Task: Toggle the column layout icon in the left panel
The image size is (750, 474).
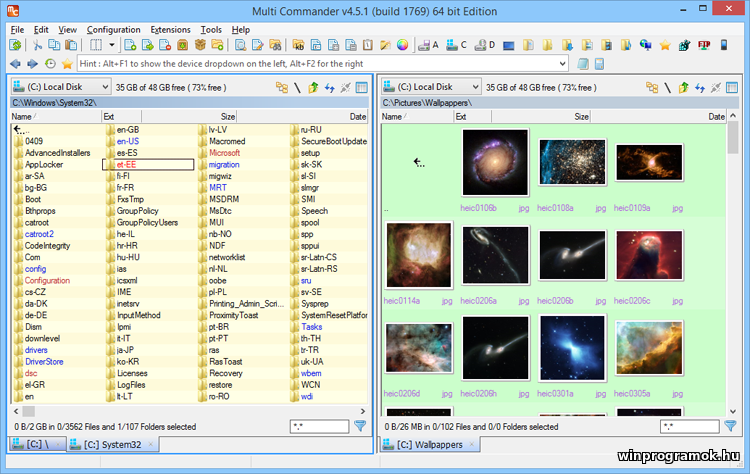Action: 362,88
